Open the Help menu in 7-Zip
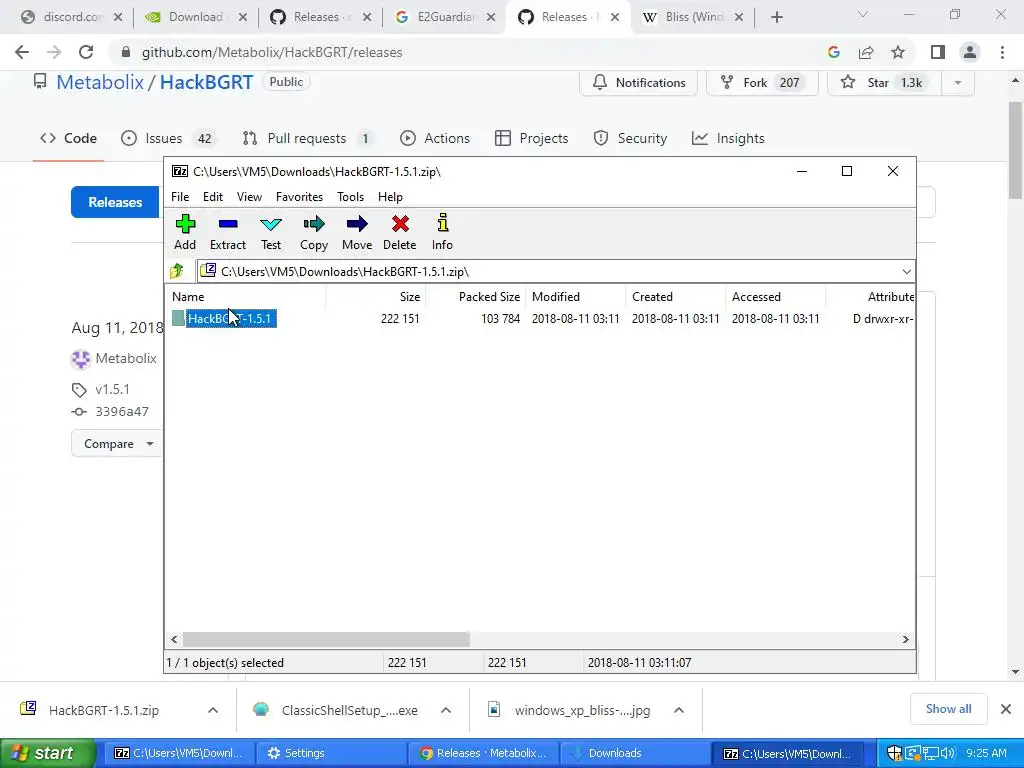The width and height of the screenshot is (1024, 768). pos(390,197)
